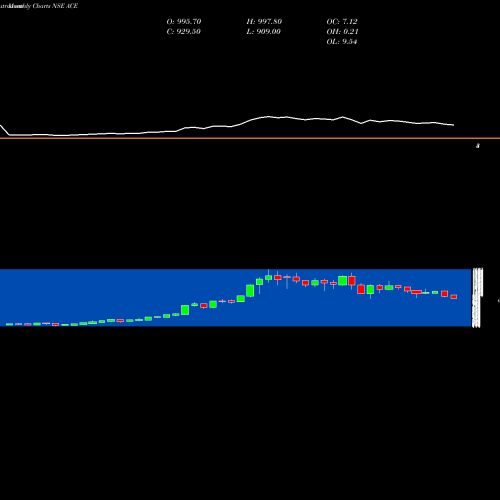Click the close price value 'C: 929.50'
The height and width of the screenshot is (500, 500).
(x=183, y=32)
